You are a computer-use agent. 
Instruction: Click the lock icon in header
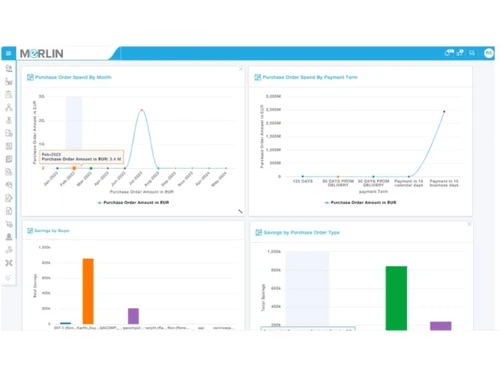pos(460,53)
